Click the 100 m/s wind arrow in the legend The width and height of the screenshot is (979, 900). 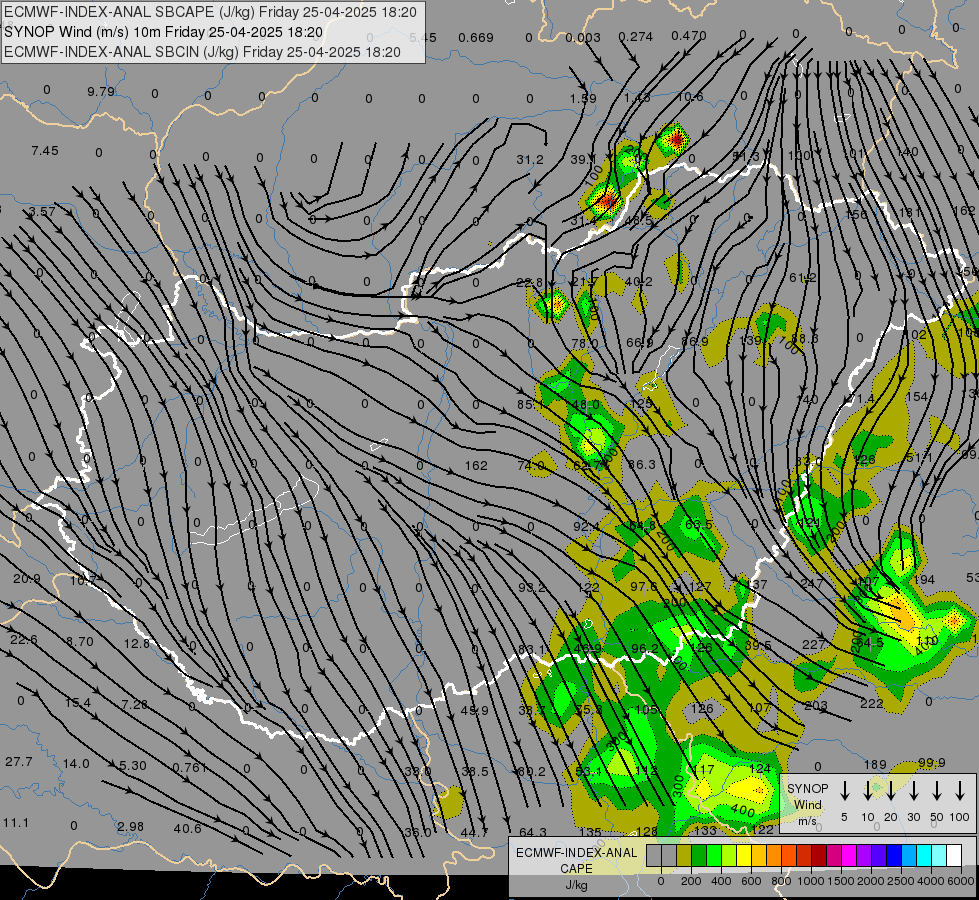(960, 791)
